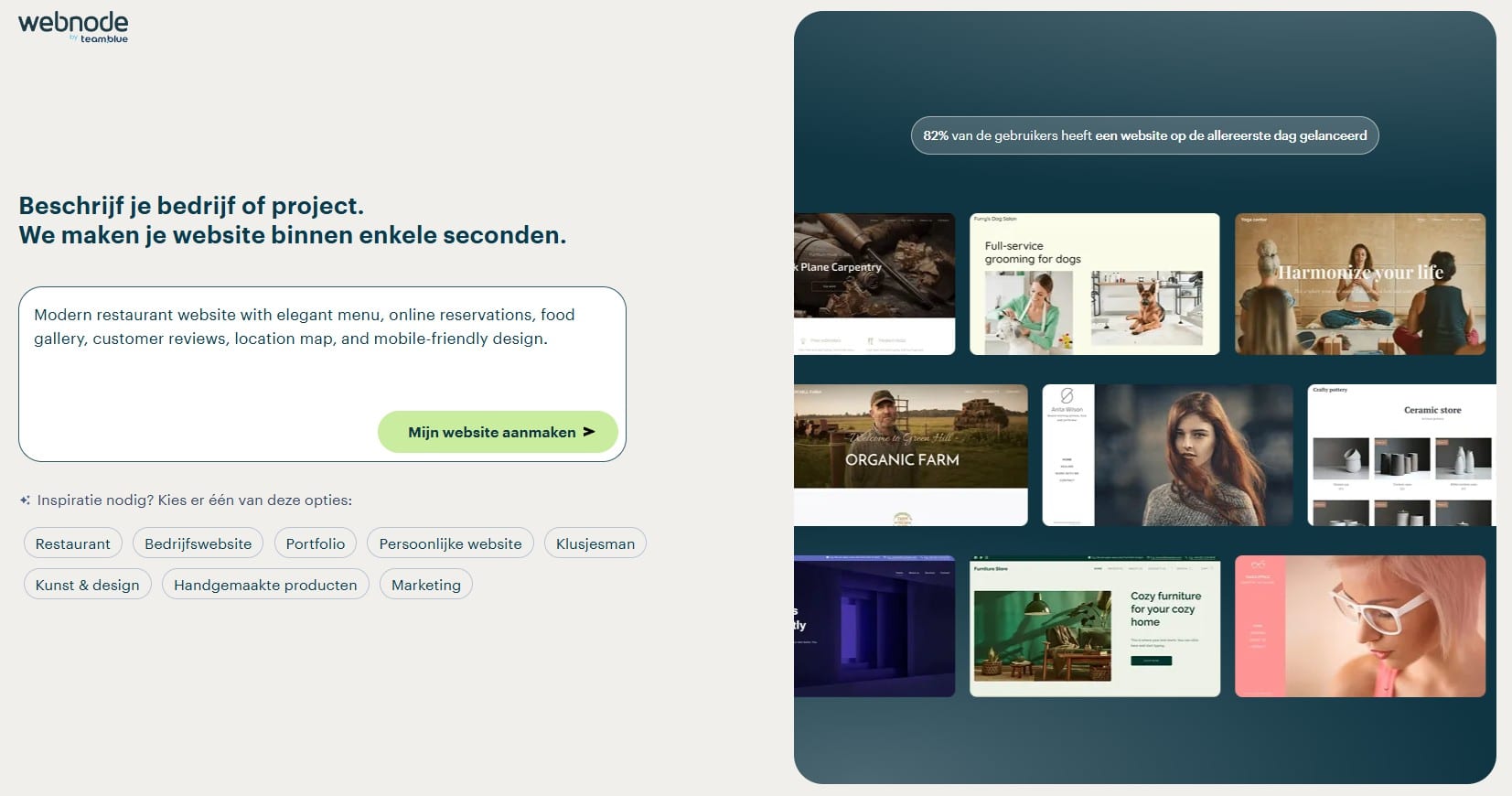Click the 82% van de gebruikers badge
Viewport: 1512px width, 796px height.
1145,135
